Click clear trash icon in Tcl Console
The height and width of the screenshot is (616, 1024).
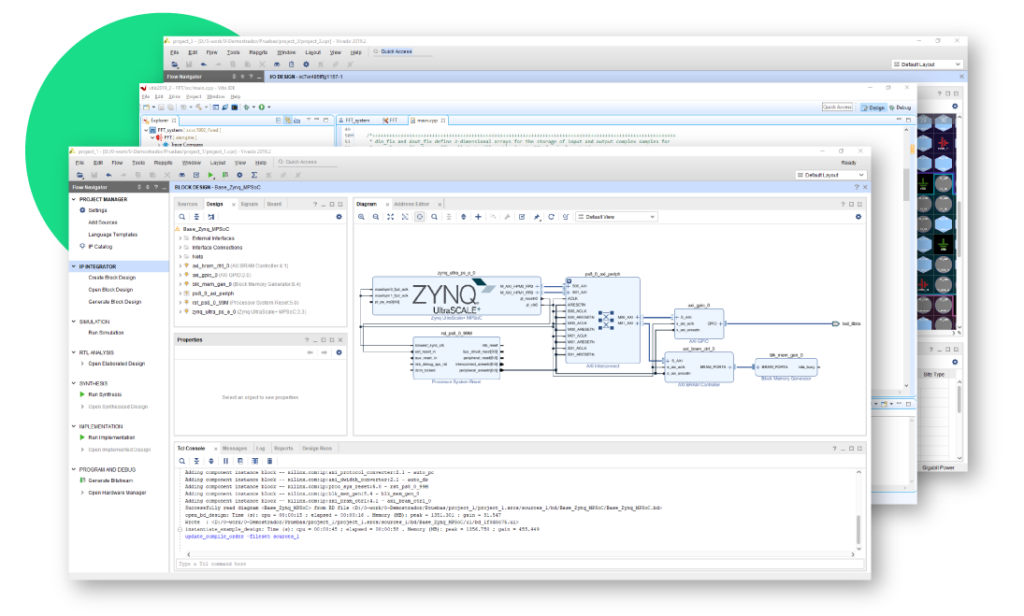[x=269, y=461]
